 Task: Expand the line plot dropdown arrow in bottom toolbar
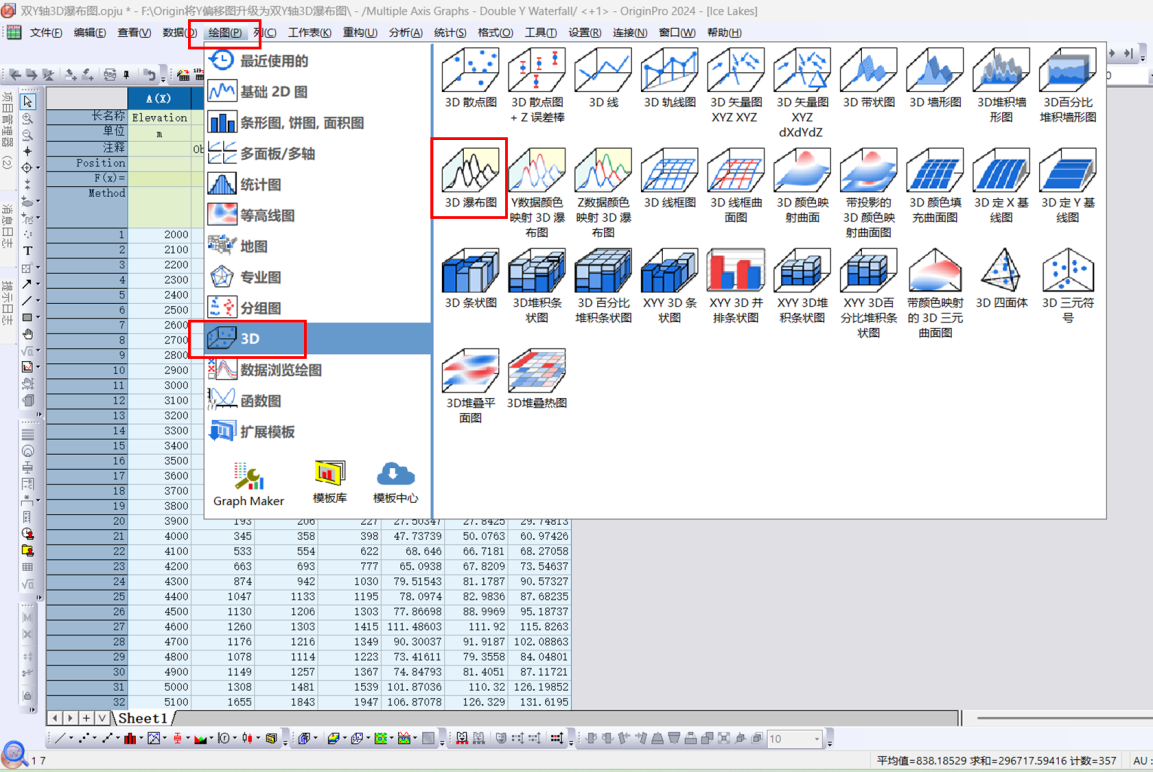(71, 740)
